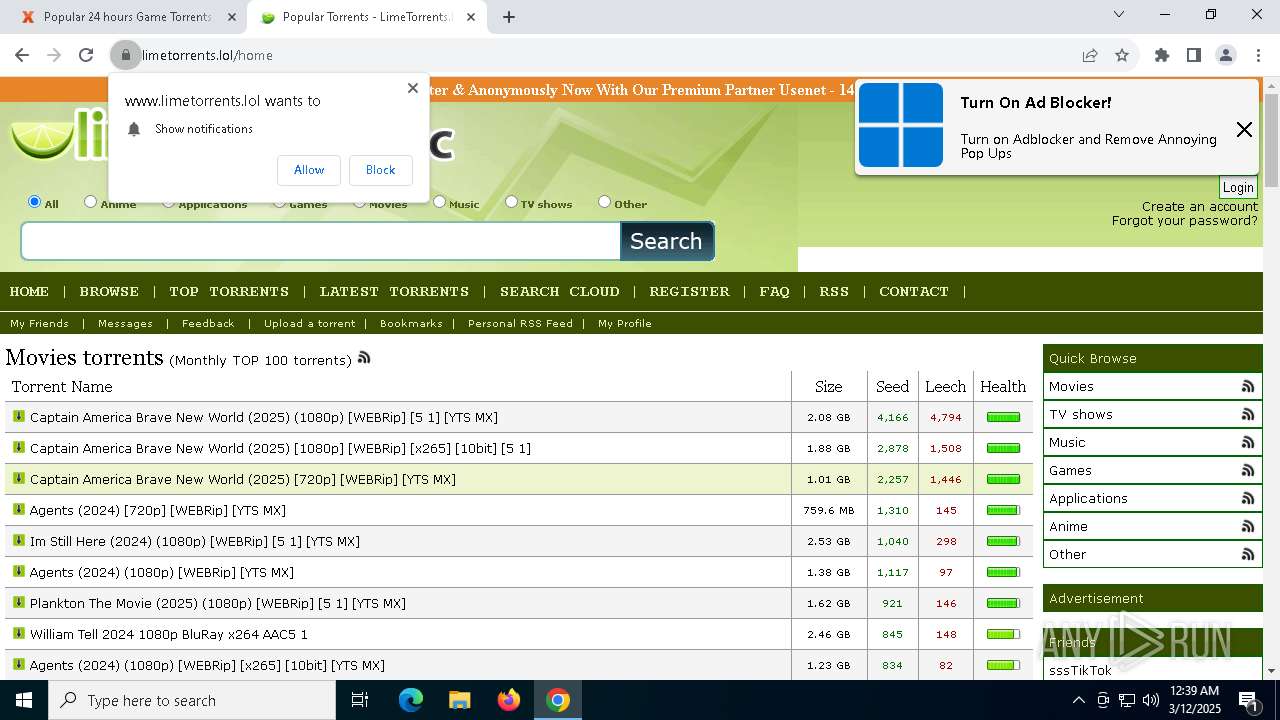Click the TV shows RSS icon in Quick Browse

click(x=1248, y=414)
